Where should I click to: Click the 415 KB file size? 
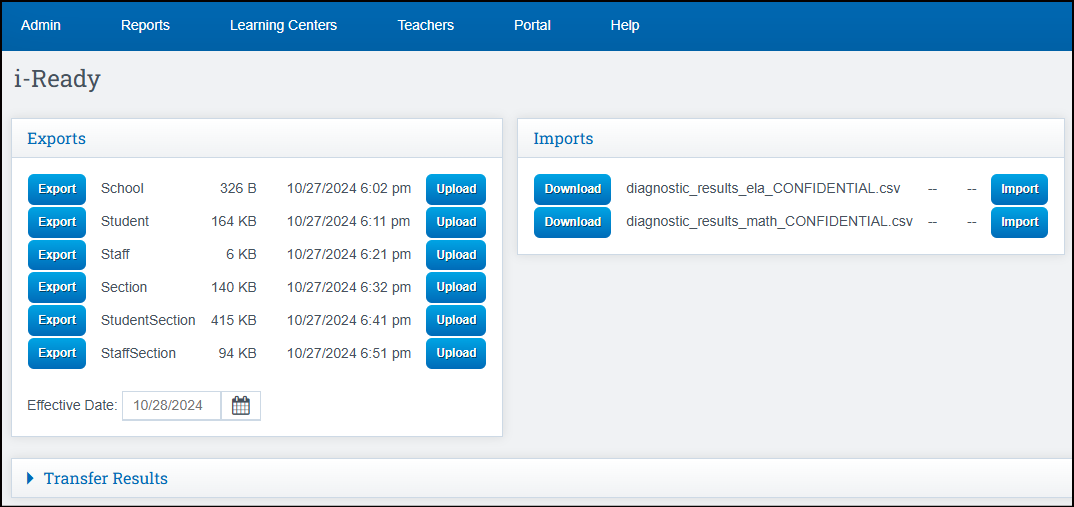(x=234, y=320)
